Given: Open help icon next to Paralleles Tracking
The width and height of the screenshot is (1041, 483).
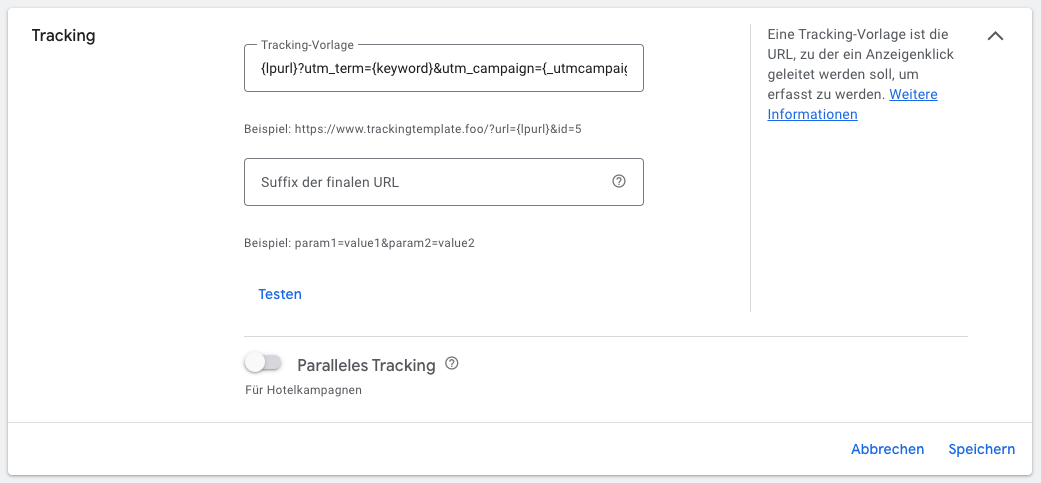Looking at the screenshot, I should 452,364.
